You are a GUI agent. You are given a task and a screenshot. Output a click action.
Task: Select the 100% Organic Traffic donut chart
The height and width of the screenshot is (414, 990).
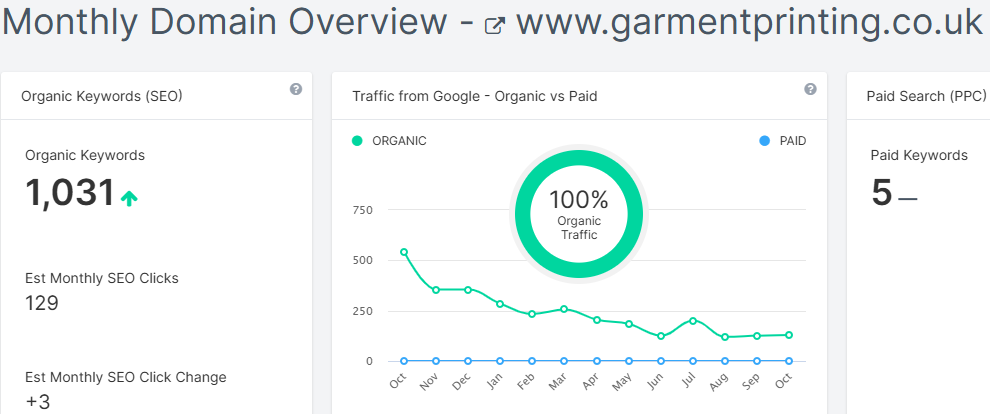pyautogui.click(x=578, y=212)
